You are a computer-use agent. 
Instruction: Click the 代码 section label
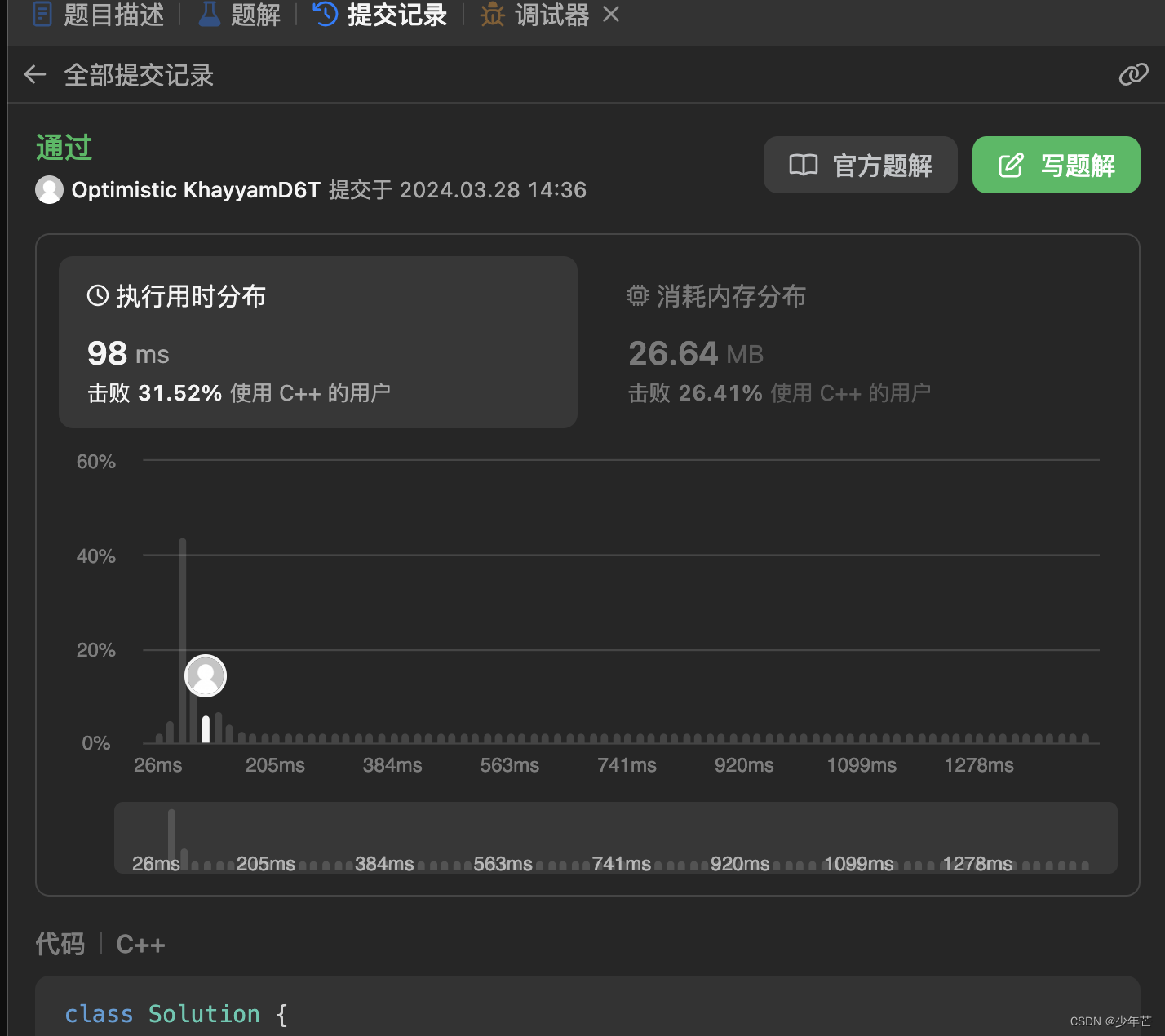tap(60, 944)
